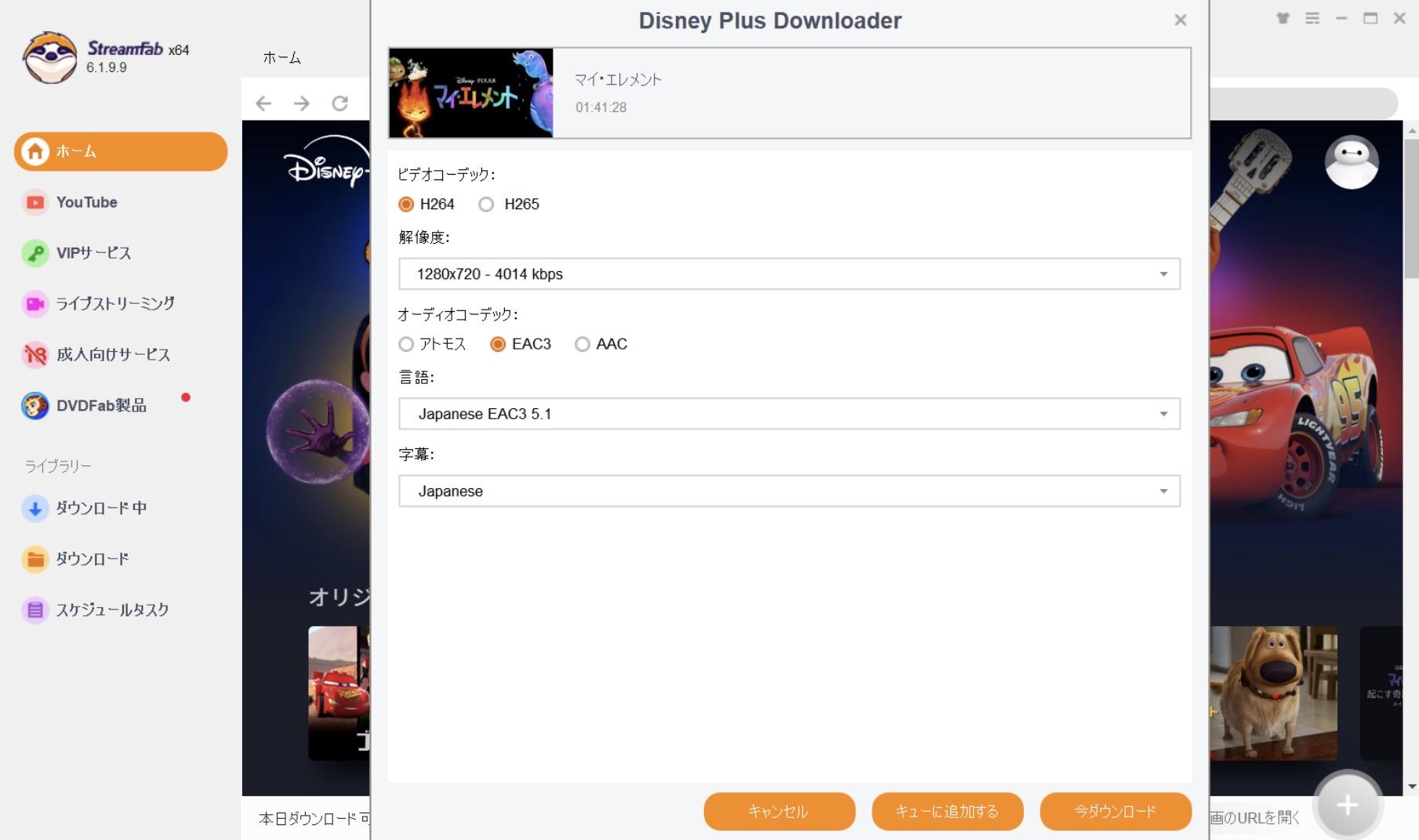Open the YouTube sidebar section
Screen dimensions: 1419x840
[86, 202]
